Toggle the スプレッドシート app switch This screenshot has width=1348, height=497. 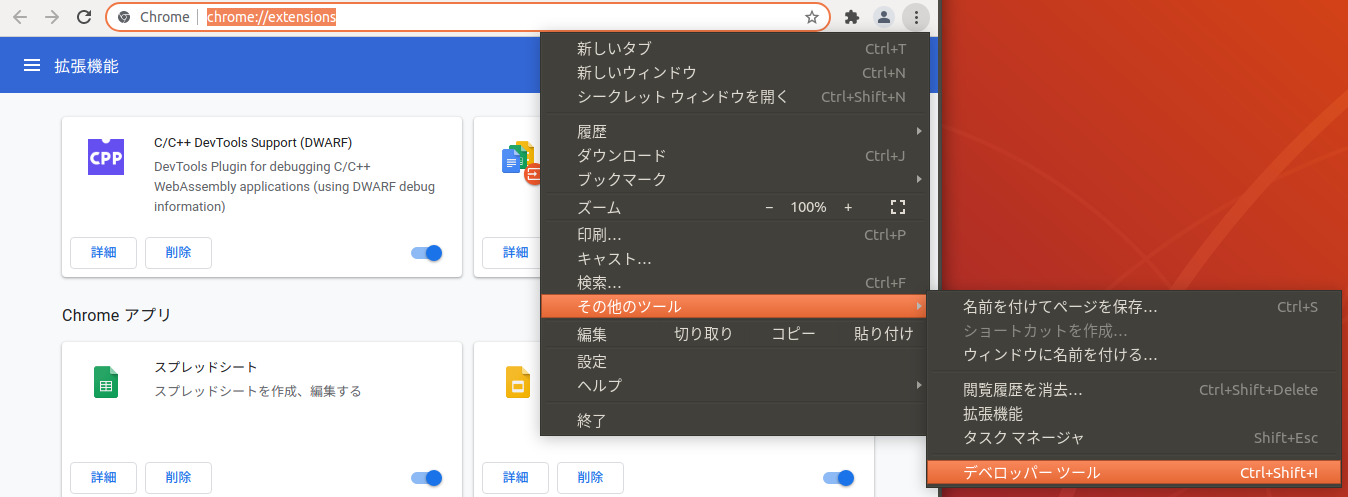[427, 478]
